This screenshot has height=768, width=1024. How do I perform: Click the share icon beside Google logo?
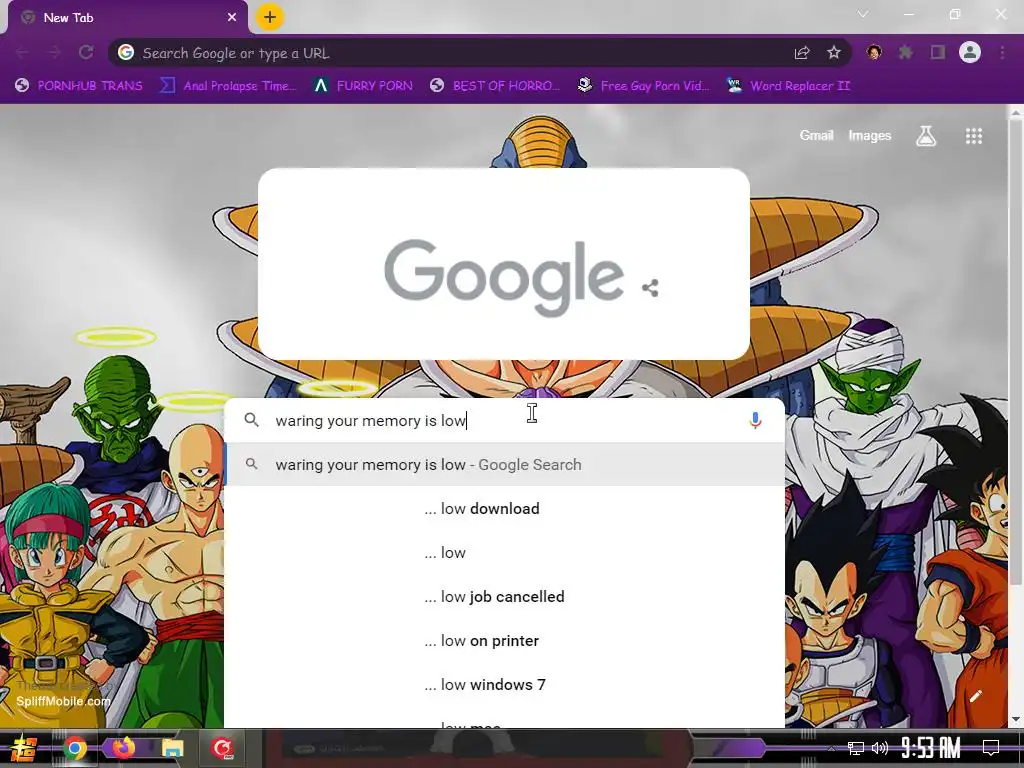pos(650,287)
